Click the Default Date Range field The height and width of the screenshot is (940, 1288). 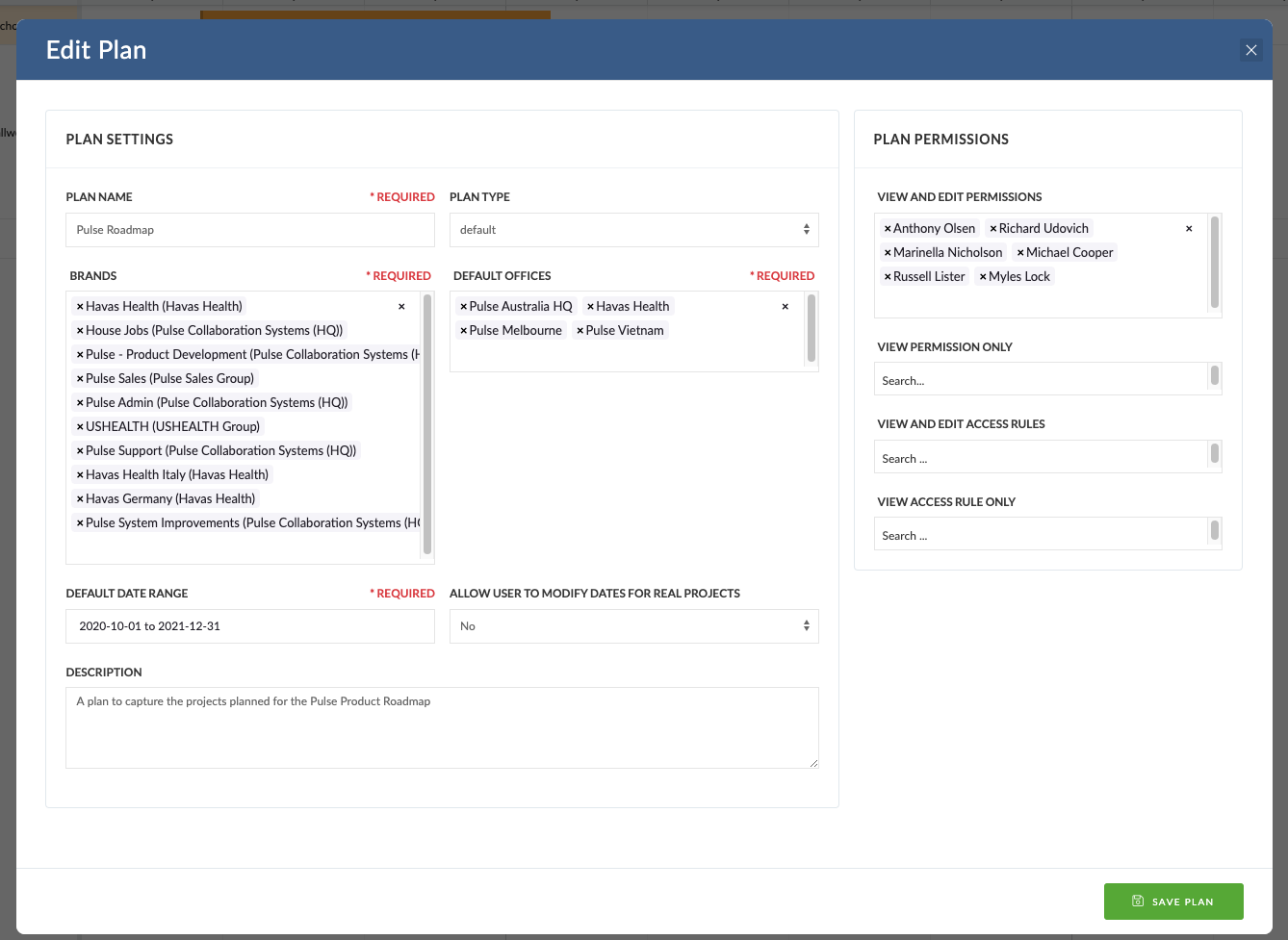(x=250, y=626)
